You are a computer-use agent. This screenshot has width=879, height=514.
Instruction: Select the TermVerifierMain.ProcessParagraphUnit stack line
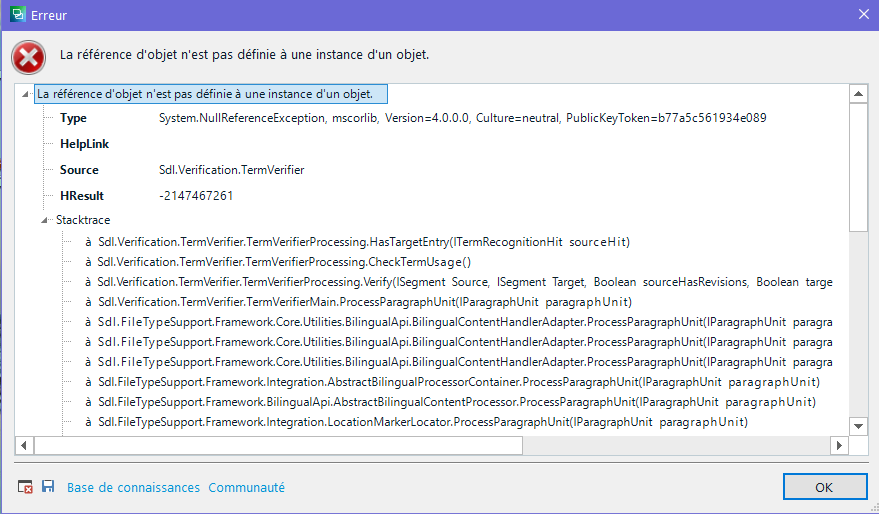point(358,302)
